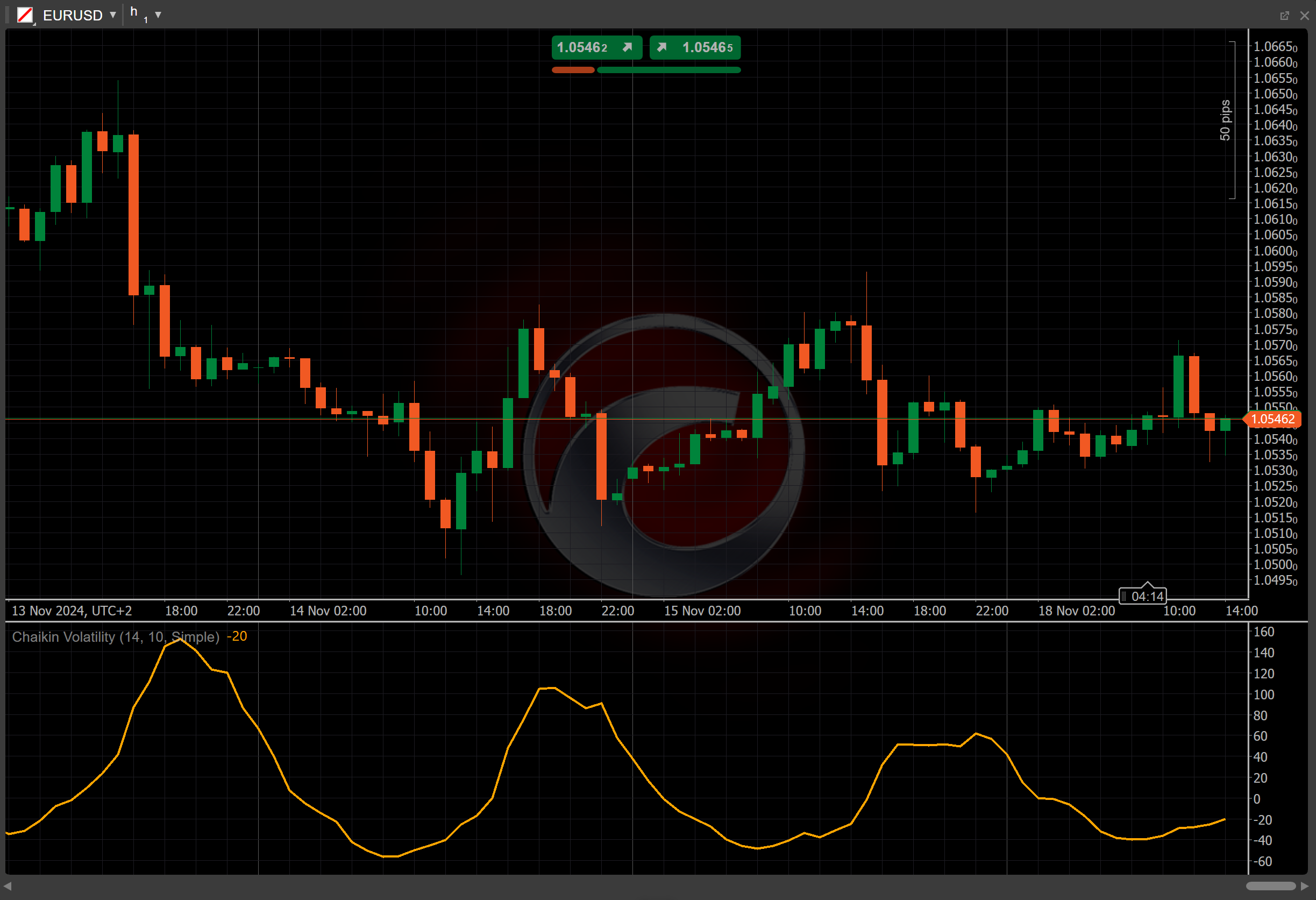1316x900 pixels.
Task: Pop out the chart into a detached window
Action: (x=1283, y=15)
